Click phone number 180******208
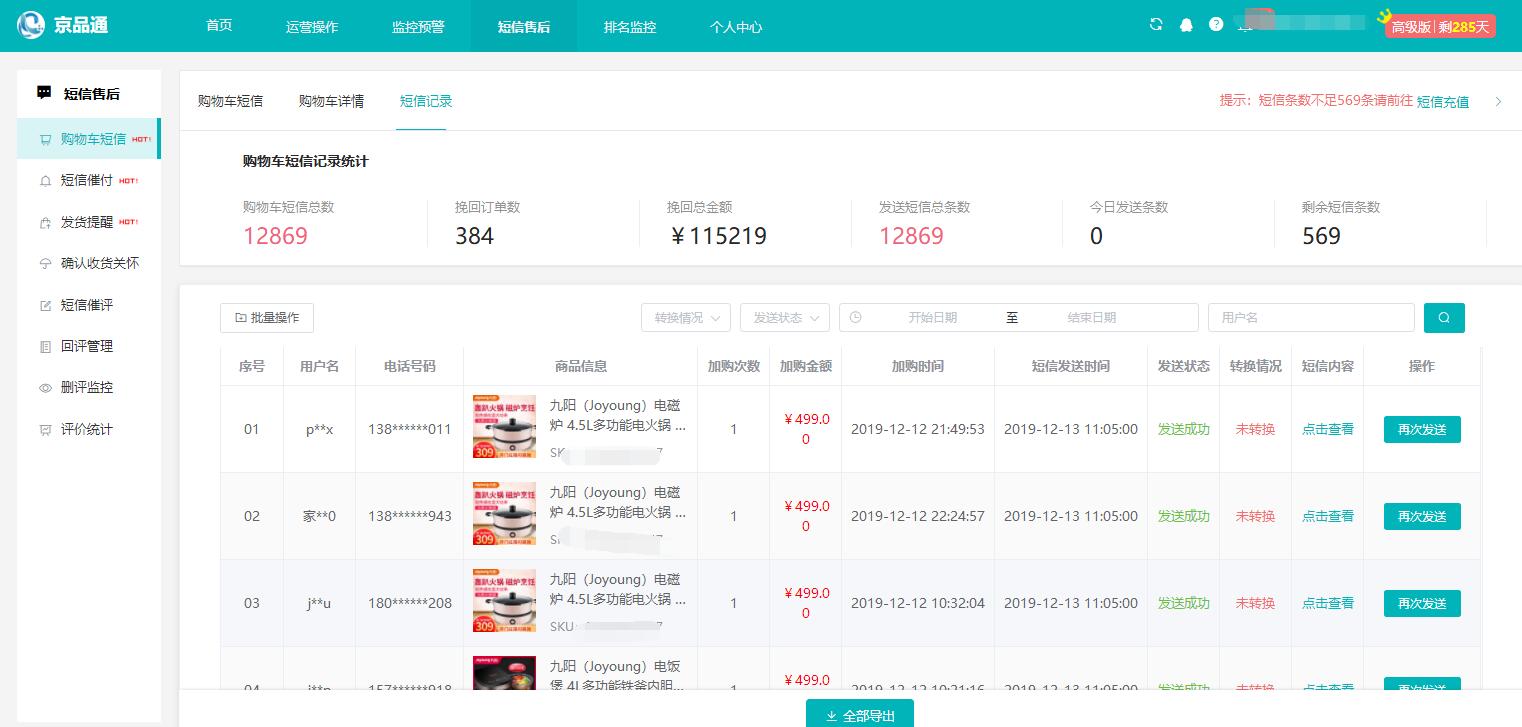This screenshot has height=727, width=1522. click(410, 603)
